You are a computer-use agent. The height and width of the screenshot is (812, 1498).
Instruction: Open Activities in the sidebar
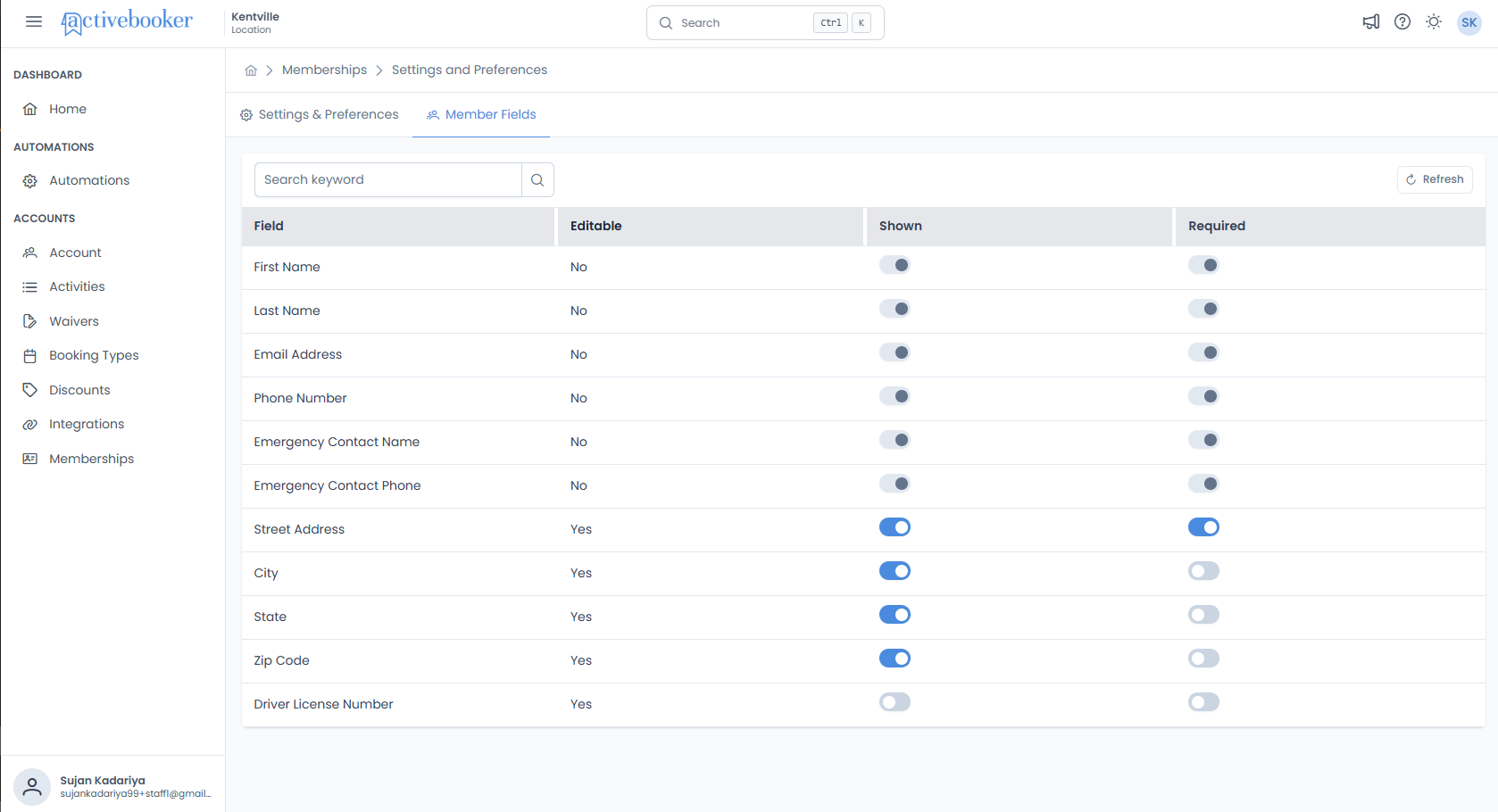click(77, 286)
